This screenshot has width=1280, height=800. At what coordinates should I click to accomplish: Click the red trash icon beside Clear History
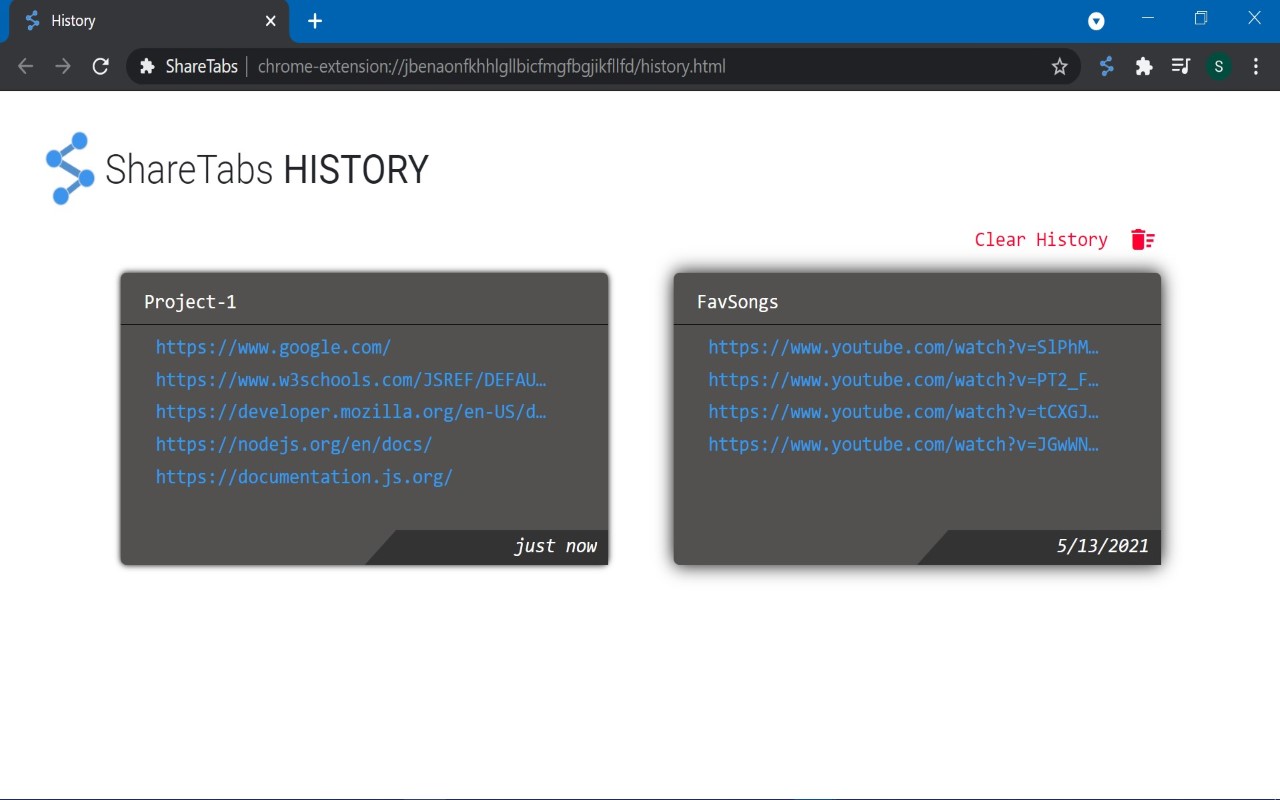pyautogui.click(x=1143, y=239)
